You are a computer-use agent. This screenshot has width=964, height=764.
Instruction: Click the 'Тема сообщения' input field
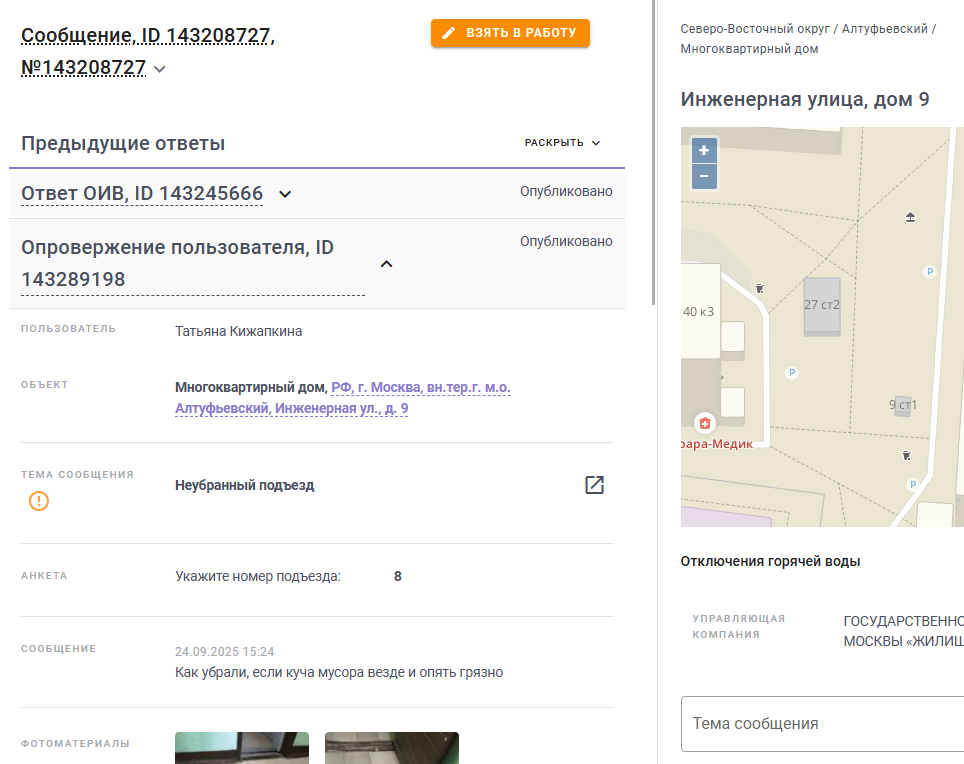822,723
